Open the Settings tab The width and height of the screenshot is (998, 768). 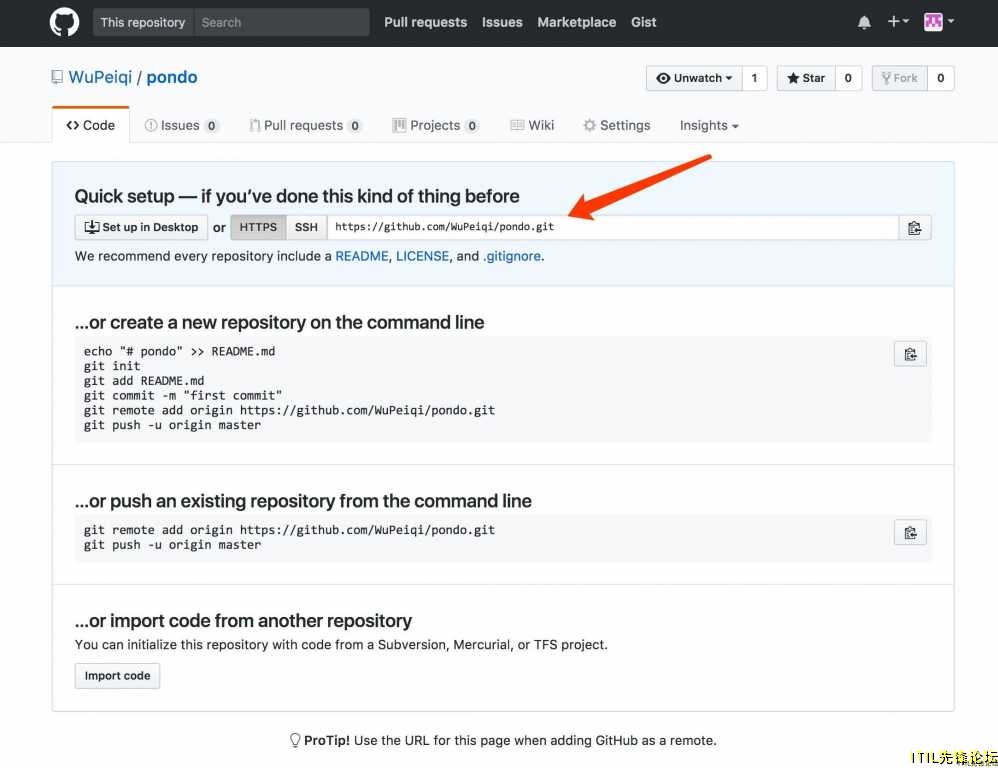[x=617, y=125]
